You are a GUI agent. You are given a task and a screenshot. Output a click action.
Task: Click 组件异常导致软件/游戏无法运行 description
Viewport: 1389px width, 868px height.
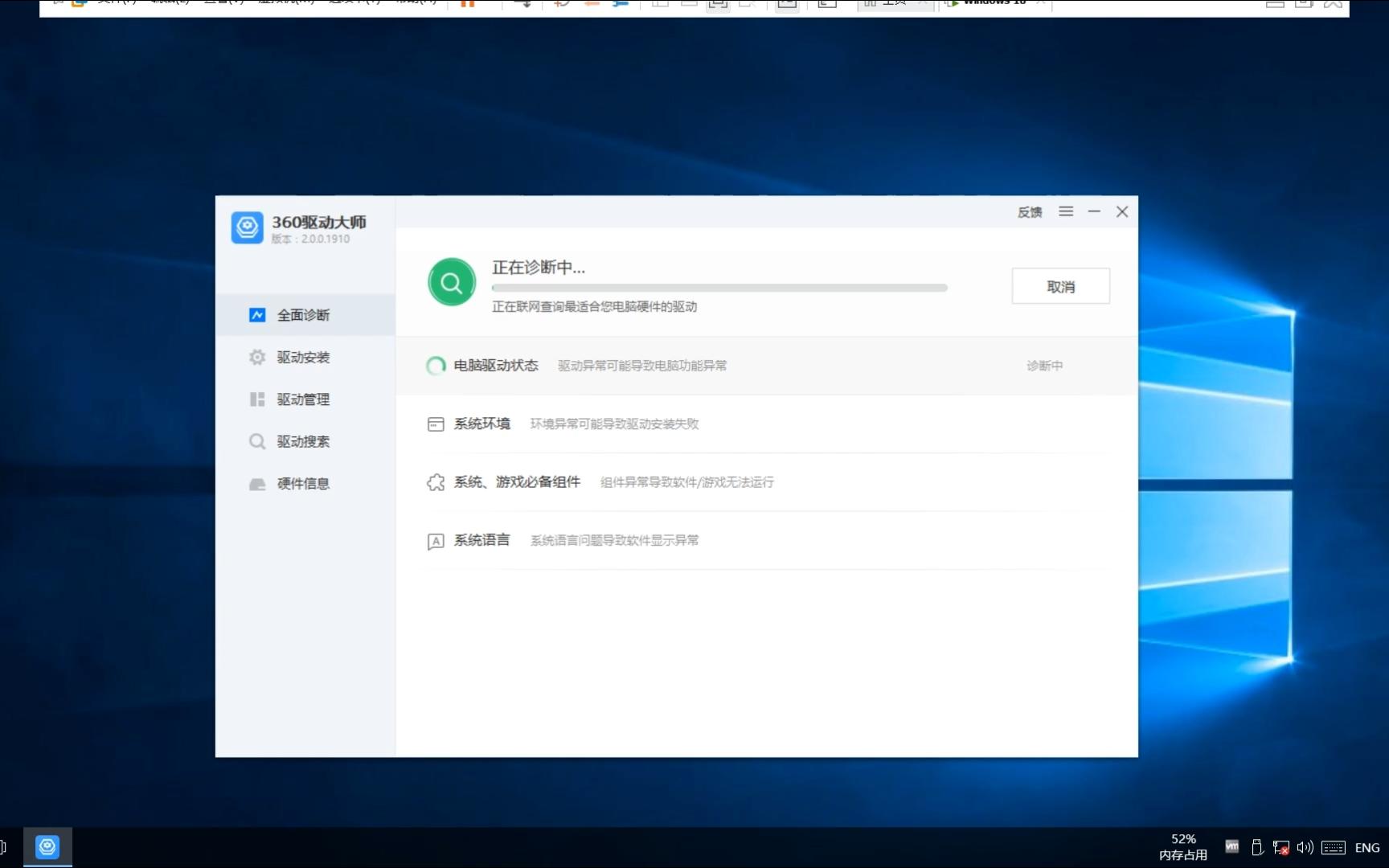coord(687,482)
